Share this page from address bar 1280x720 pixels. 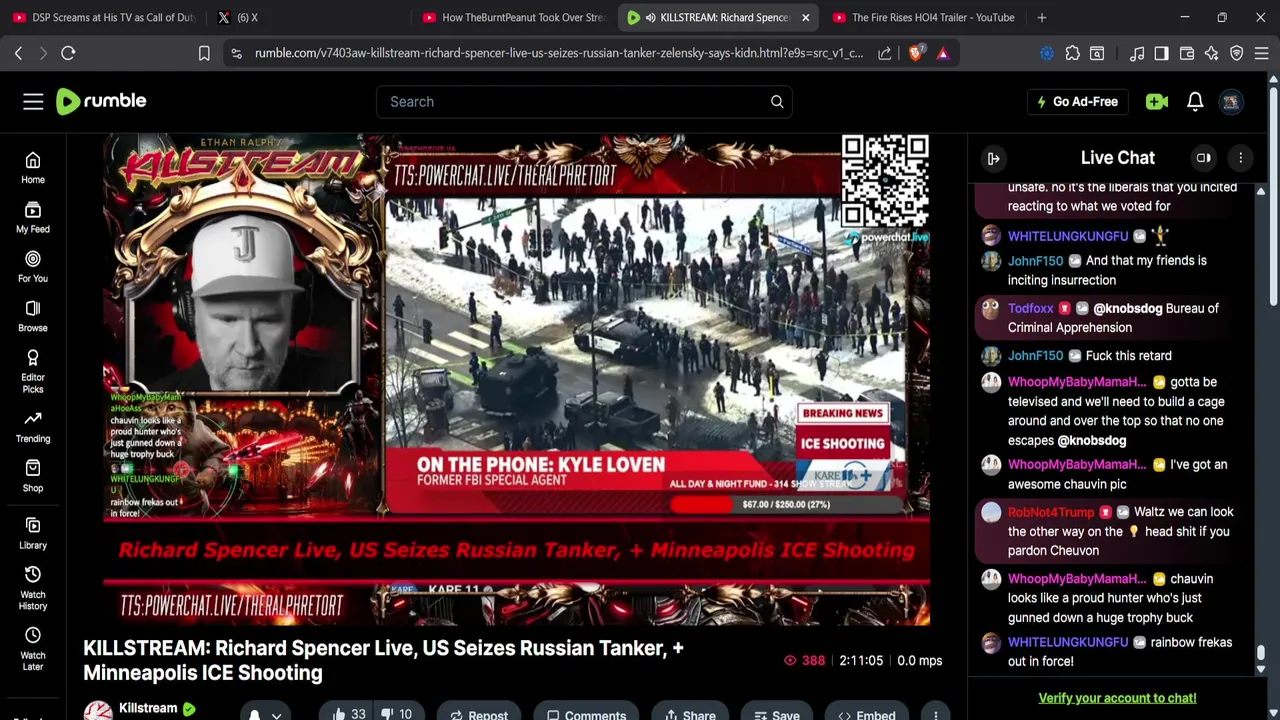pos(885,53)
